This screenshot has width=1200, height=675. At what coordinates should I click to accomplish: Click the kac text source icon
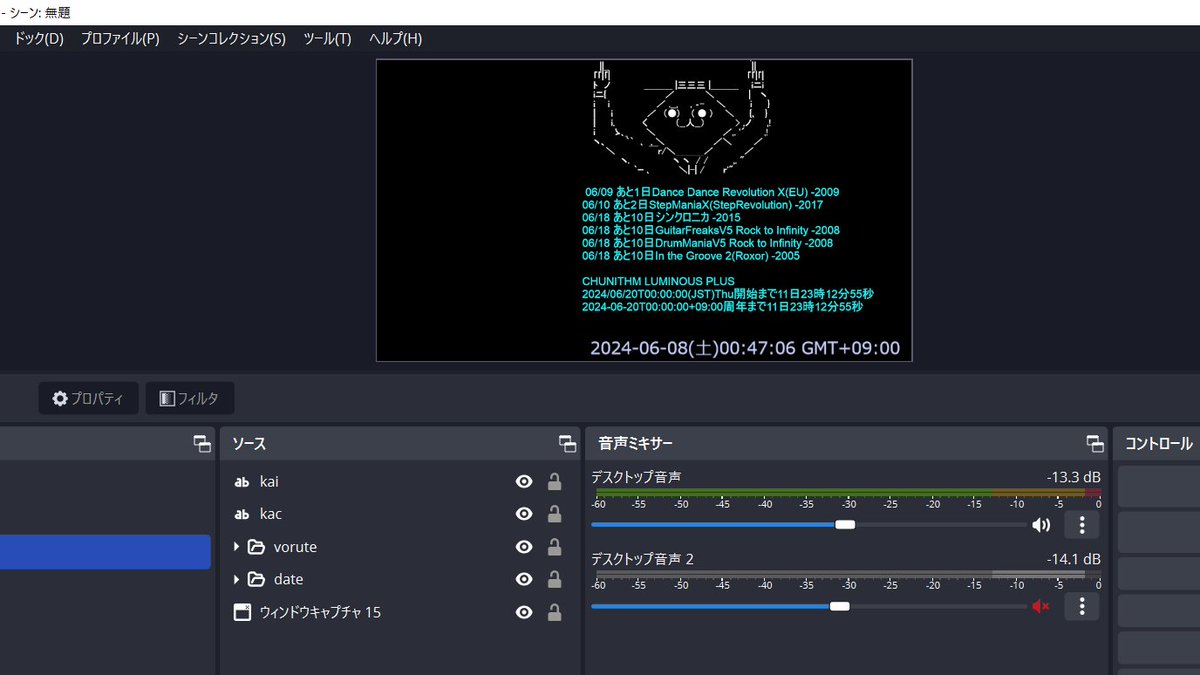241,514
